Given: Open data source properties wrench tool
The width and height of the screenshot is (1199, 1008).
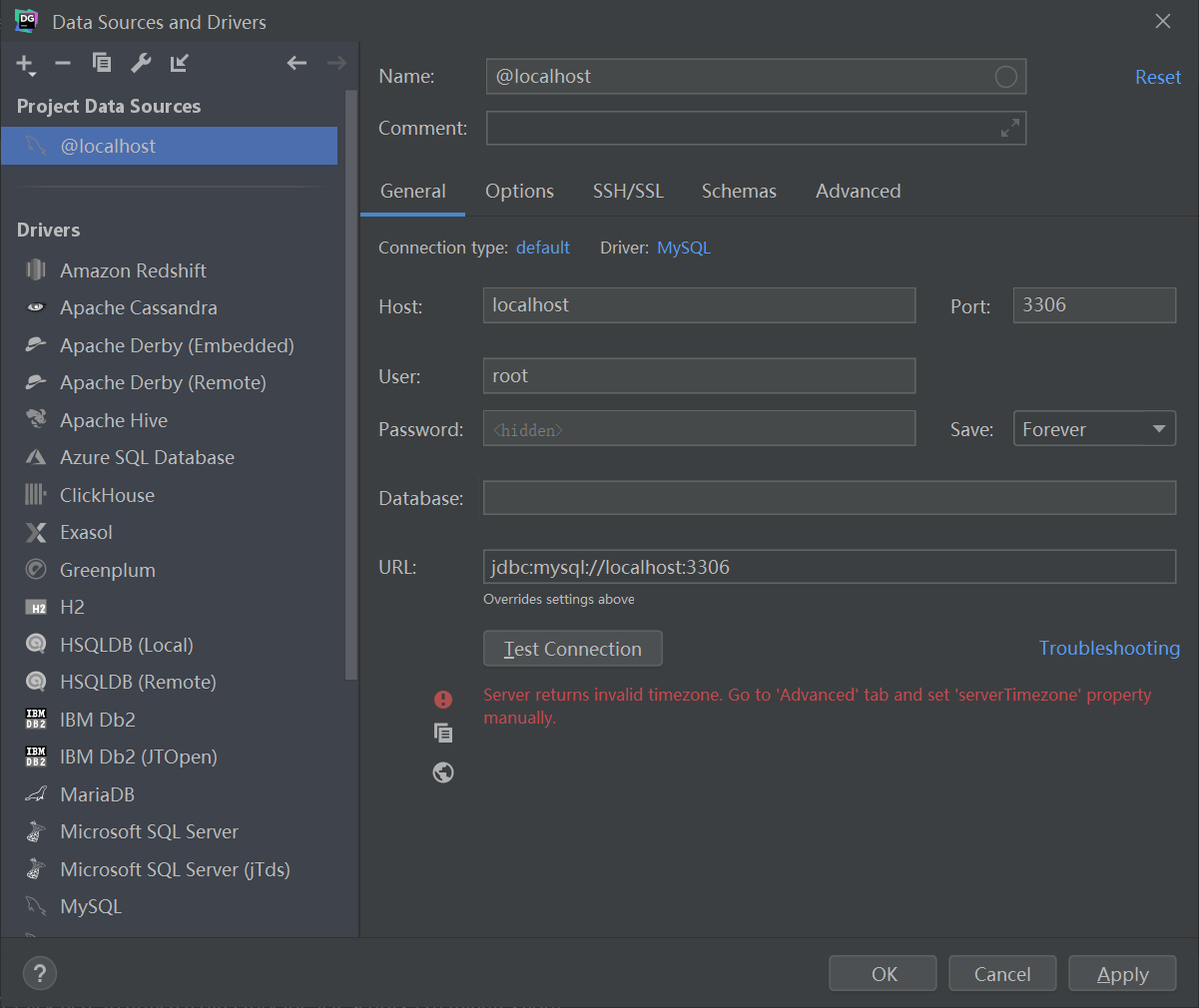Looking at the screenshot, I should pyautogui.click(x=140, y=63).
